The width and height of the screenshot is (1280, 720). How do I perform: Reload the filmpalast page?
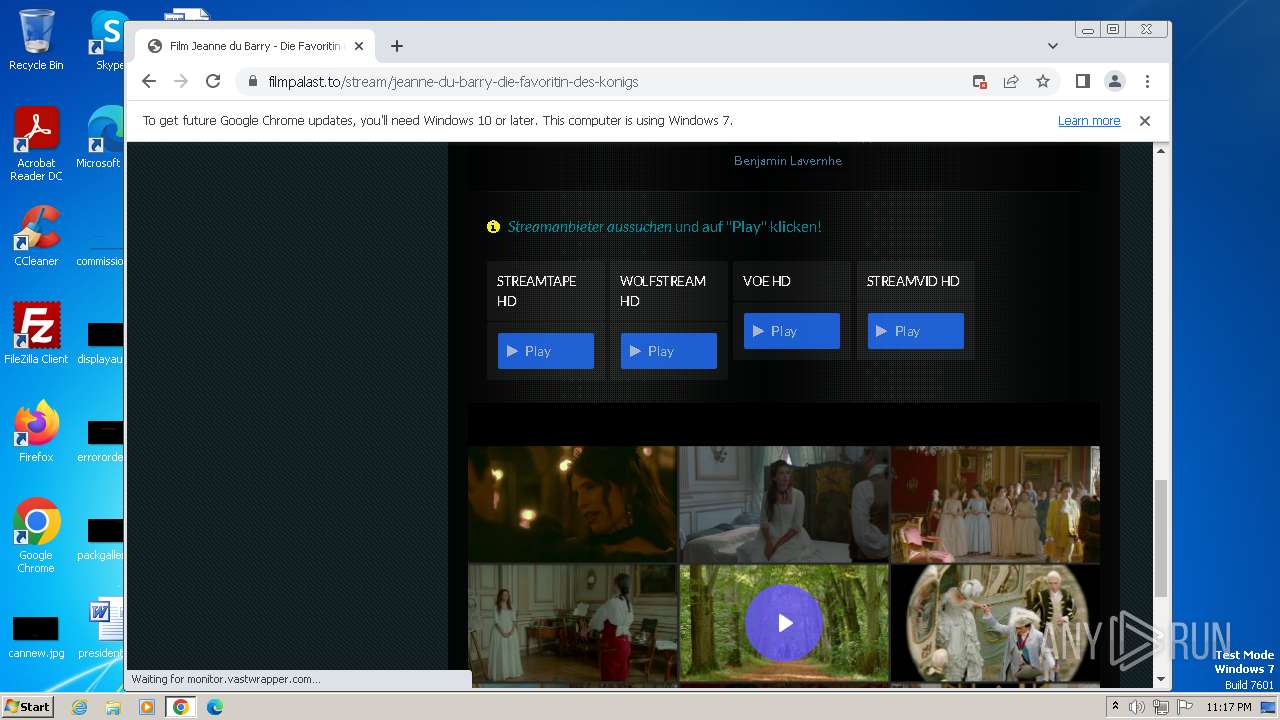213,82
